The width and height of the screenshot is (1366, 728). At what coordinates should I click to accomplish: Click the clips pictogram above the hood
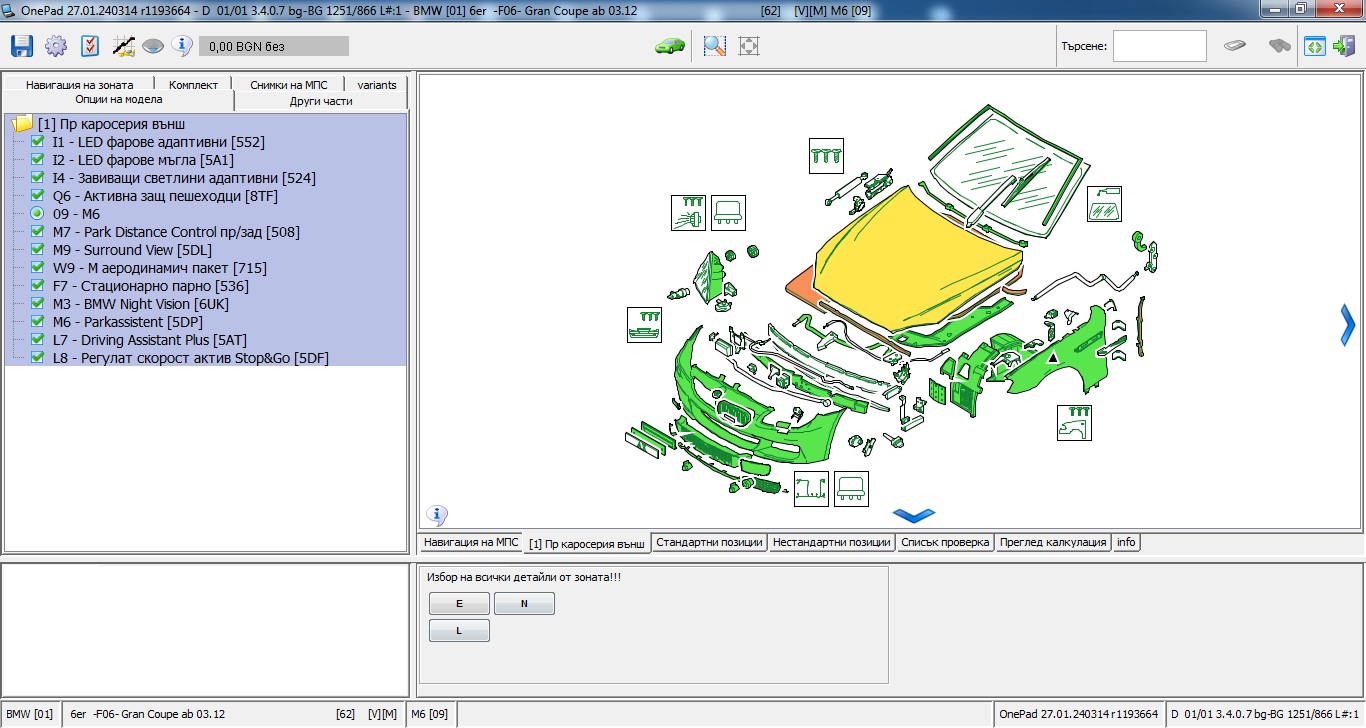826,156
